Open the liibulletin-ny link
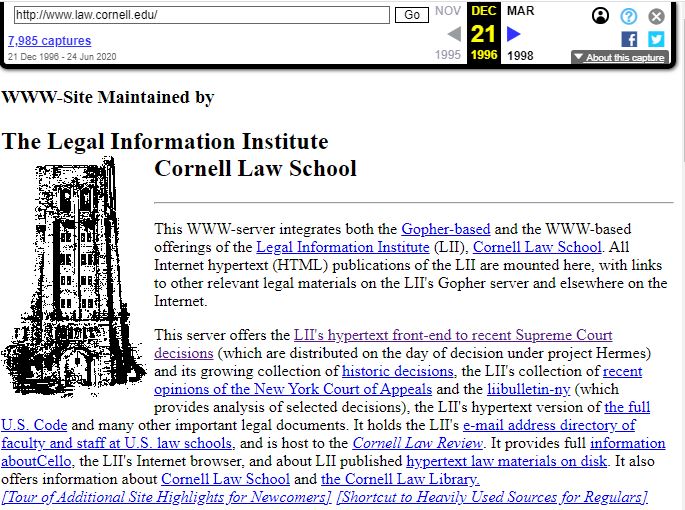The height and width of the screenshot is (510, 685). coord(529,389)
